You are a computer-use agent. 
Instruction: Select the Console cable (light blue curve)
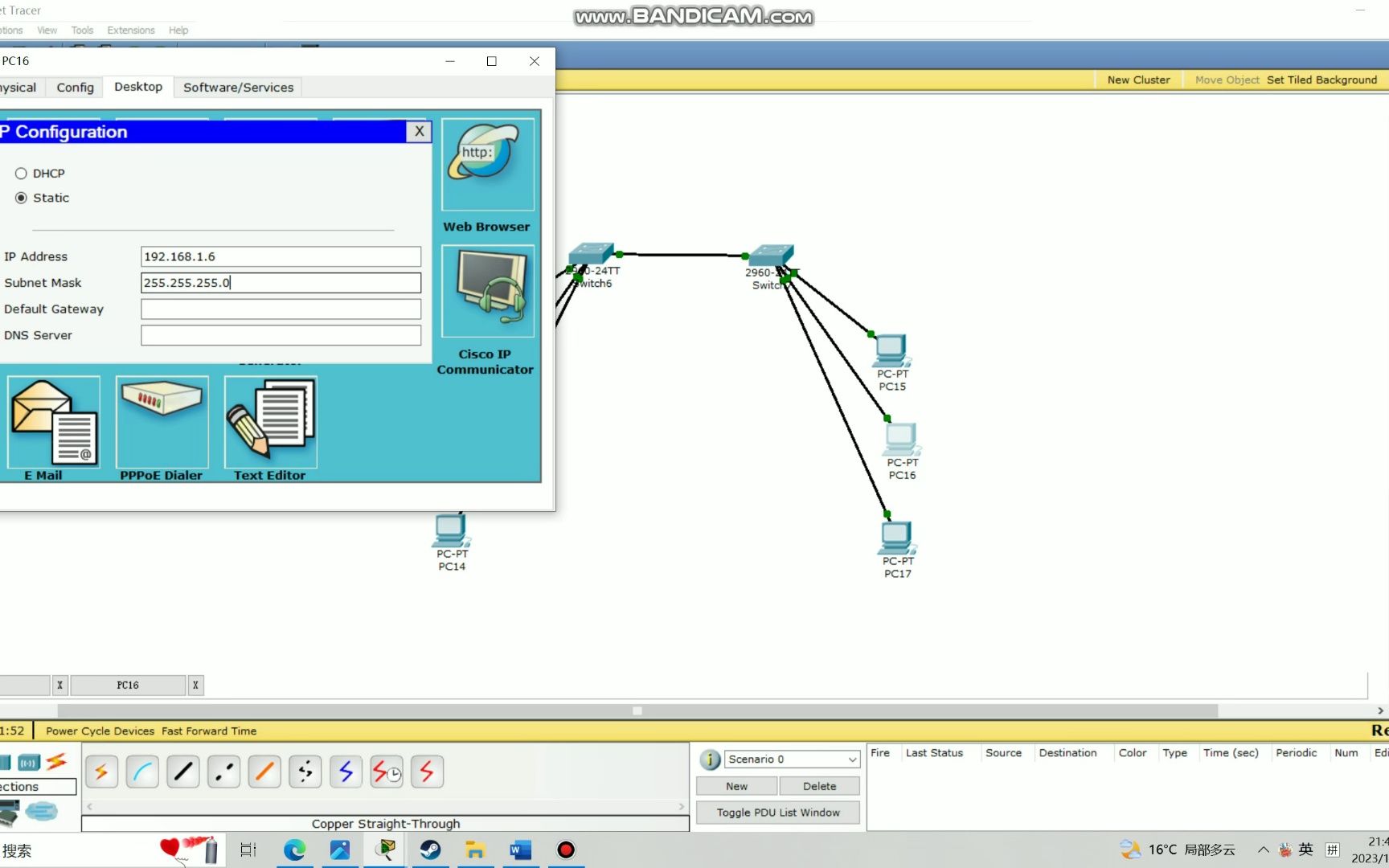point(142,772)
